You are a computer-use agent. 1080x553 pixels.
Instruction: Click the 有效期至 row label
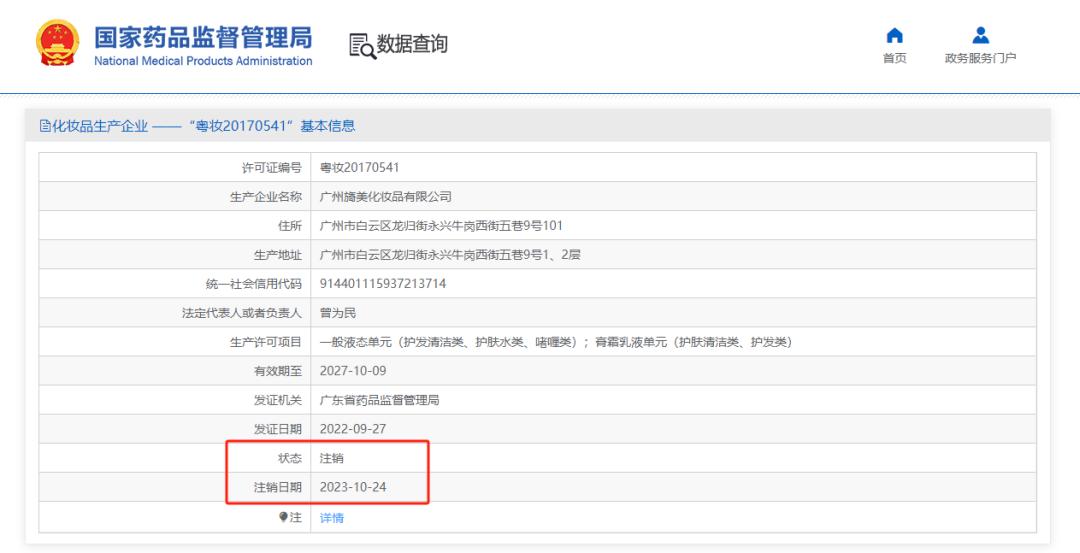(x=278, y=371)
